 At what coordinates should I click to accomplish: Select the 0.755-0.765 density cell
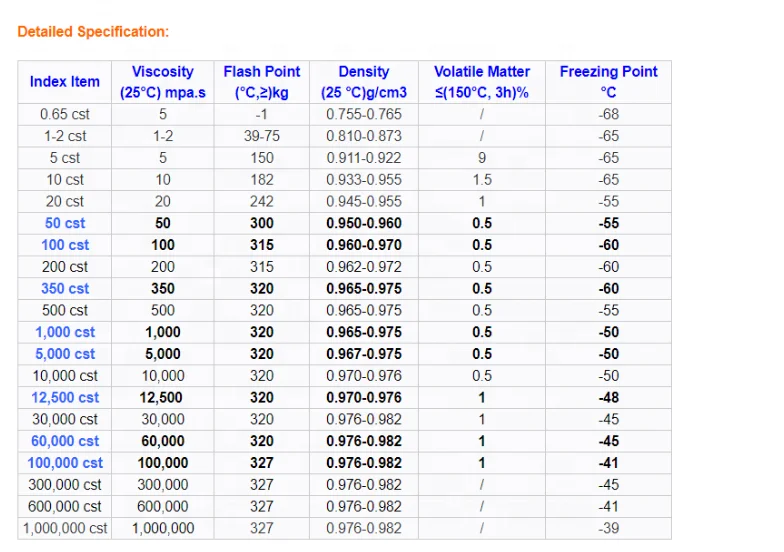pos(364,114)
